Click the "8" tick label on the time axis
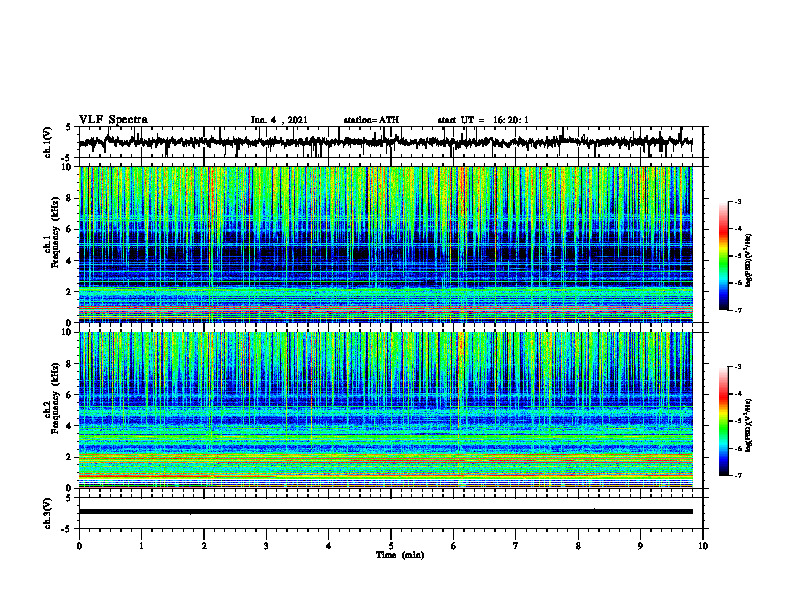 [578, 546]
